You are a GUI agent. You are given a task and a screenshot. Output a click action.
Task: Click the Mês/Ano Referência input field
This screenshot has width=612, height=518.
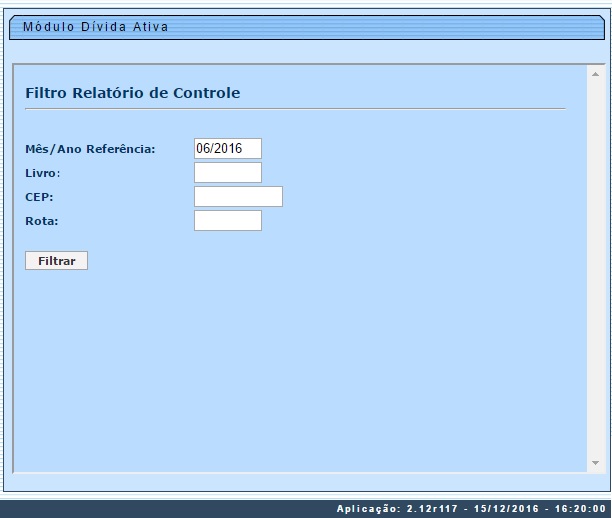coord(227,148)
